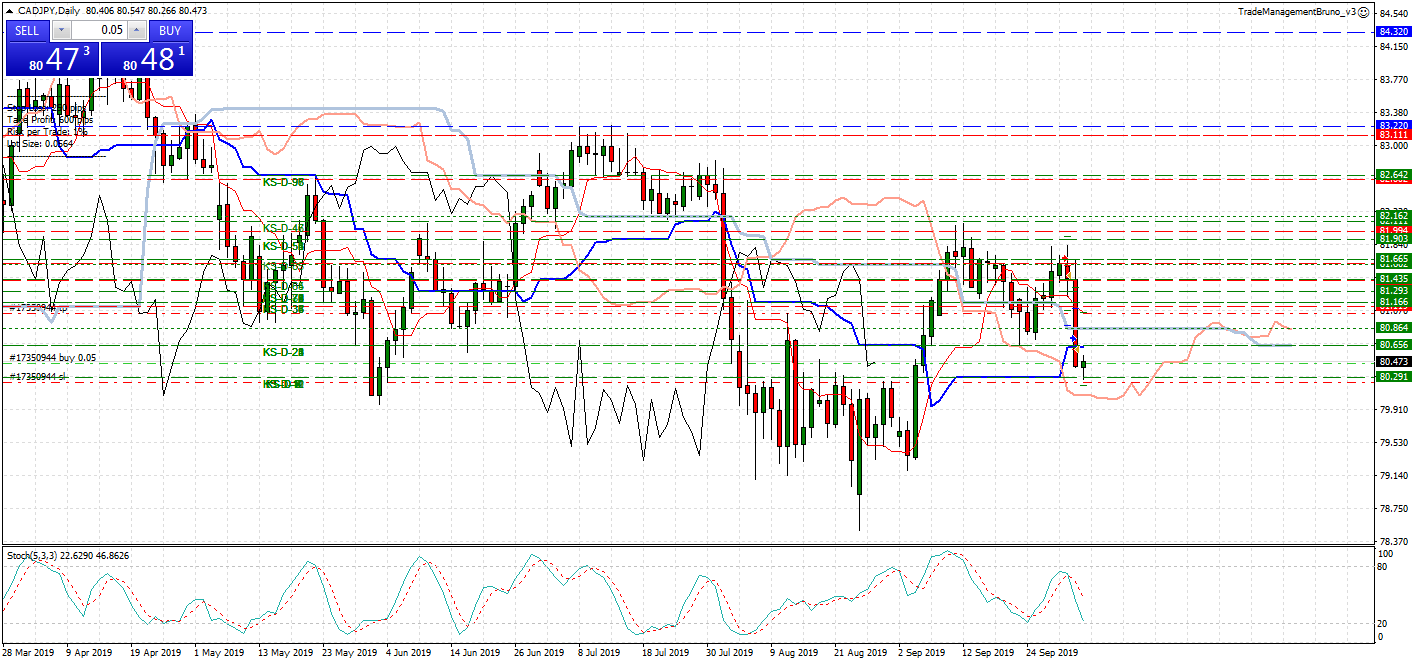Click the expert advisor smiley face icon
The width and height of the screenshot is (1415, 664).
coord(1363,11)
